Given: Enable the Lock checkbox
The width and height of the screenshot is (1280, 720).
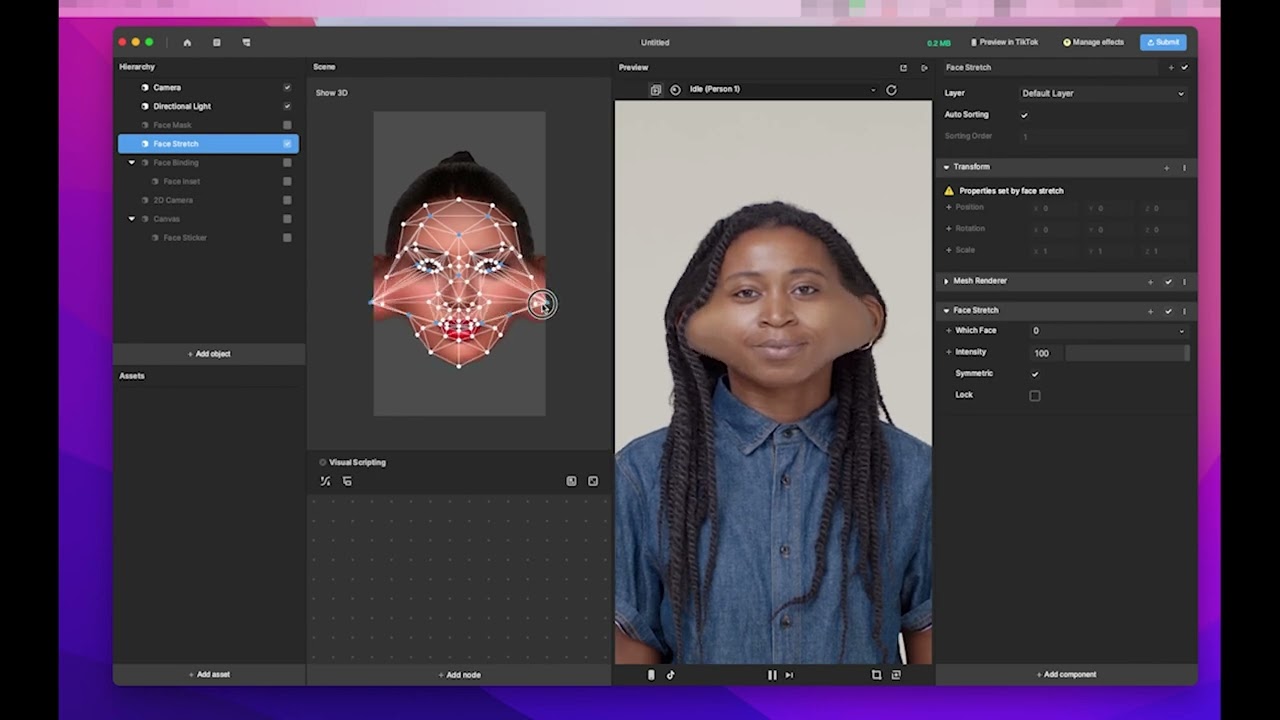Looking at the screenshot, I should [x=1035, y=396].
